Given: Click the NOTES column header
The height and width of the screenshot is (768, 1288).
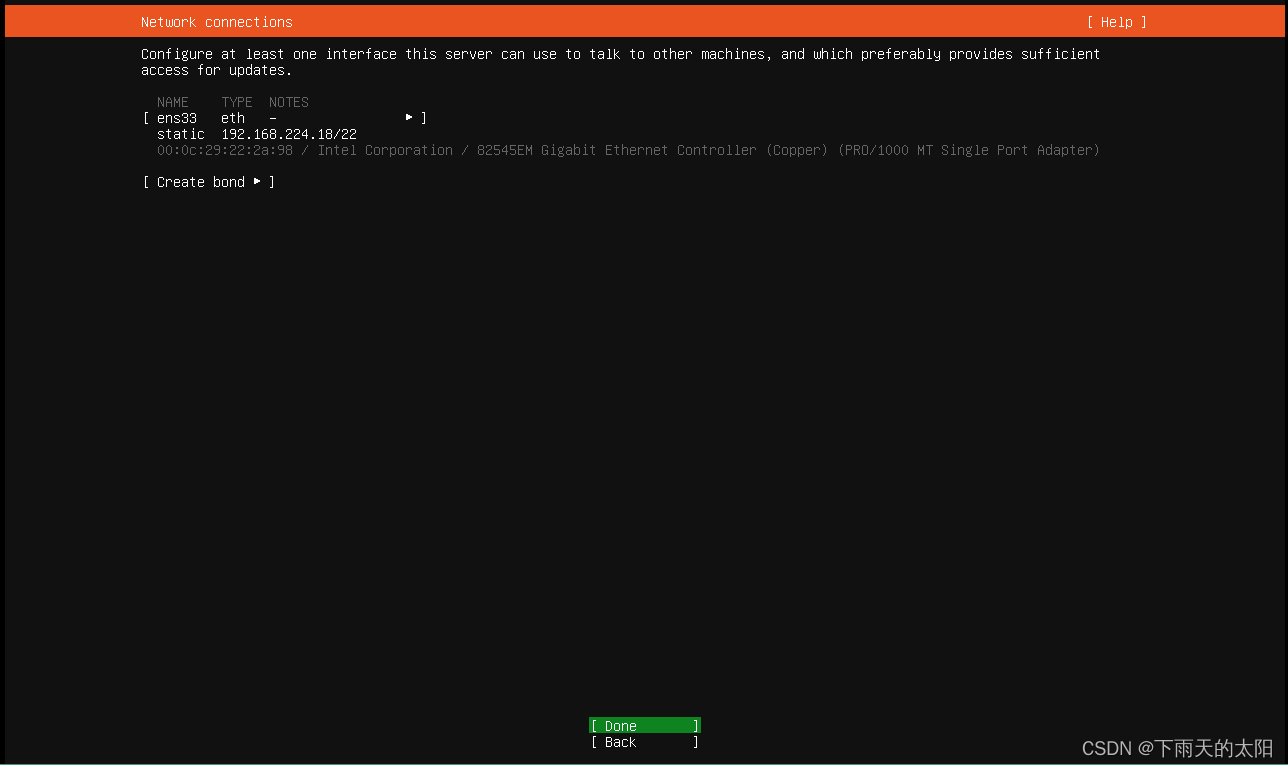Looking at the screenshot, I should tap(288, 101).
